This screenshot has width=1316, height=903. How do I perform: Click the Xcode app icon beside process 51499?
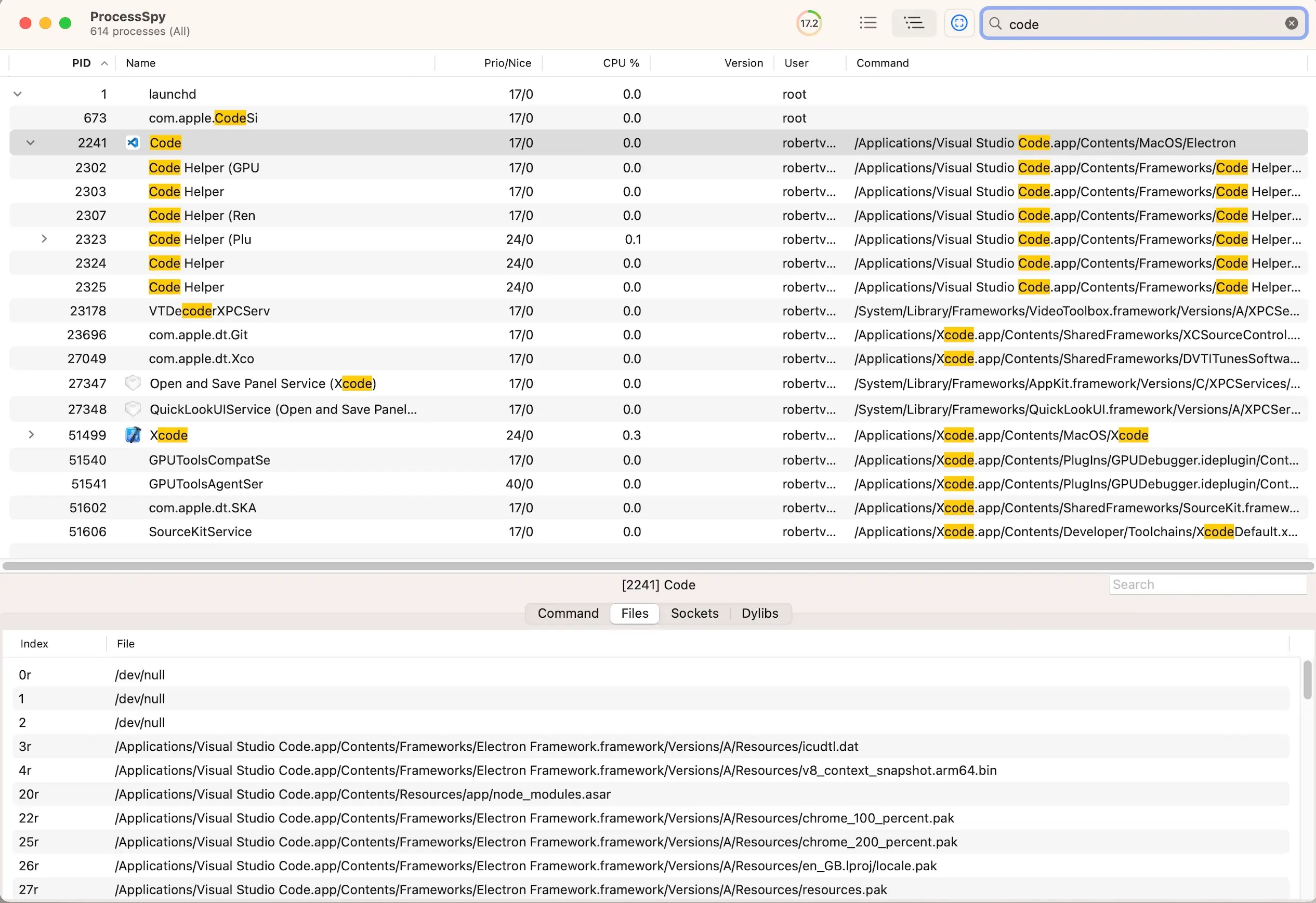click(133, 435)
